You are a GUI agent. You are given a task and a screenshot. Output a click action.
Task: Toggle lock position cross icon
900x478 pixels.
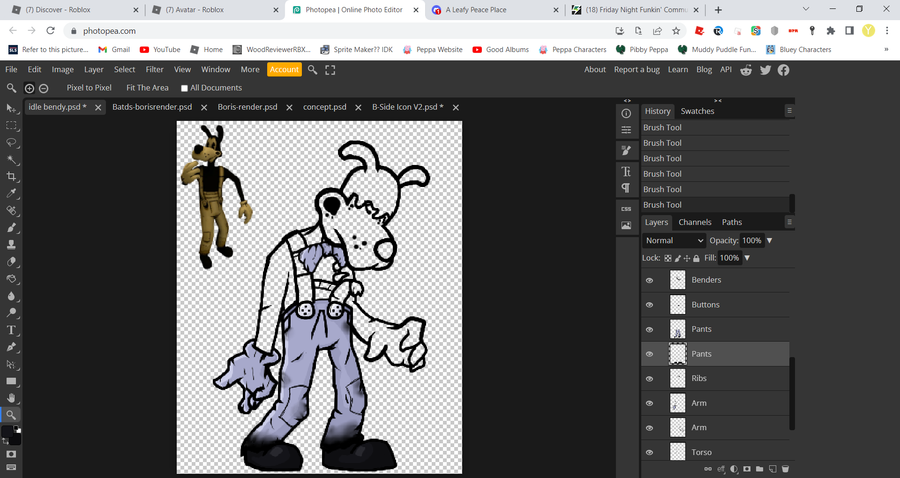[686, 258]
